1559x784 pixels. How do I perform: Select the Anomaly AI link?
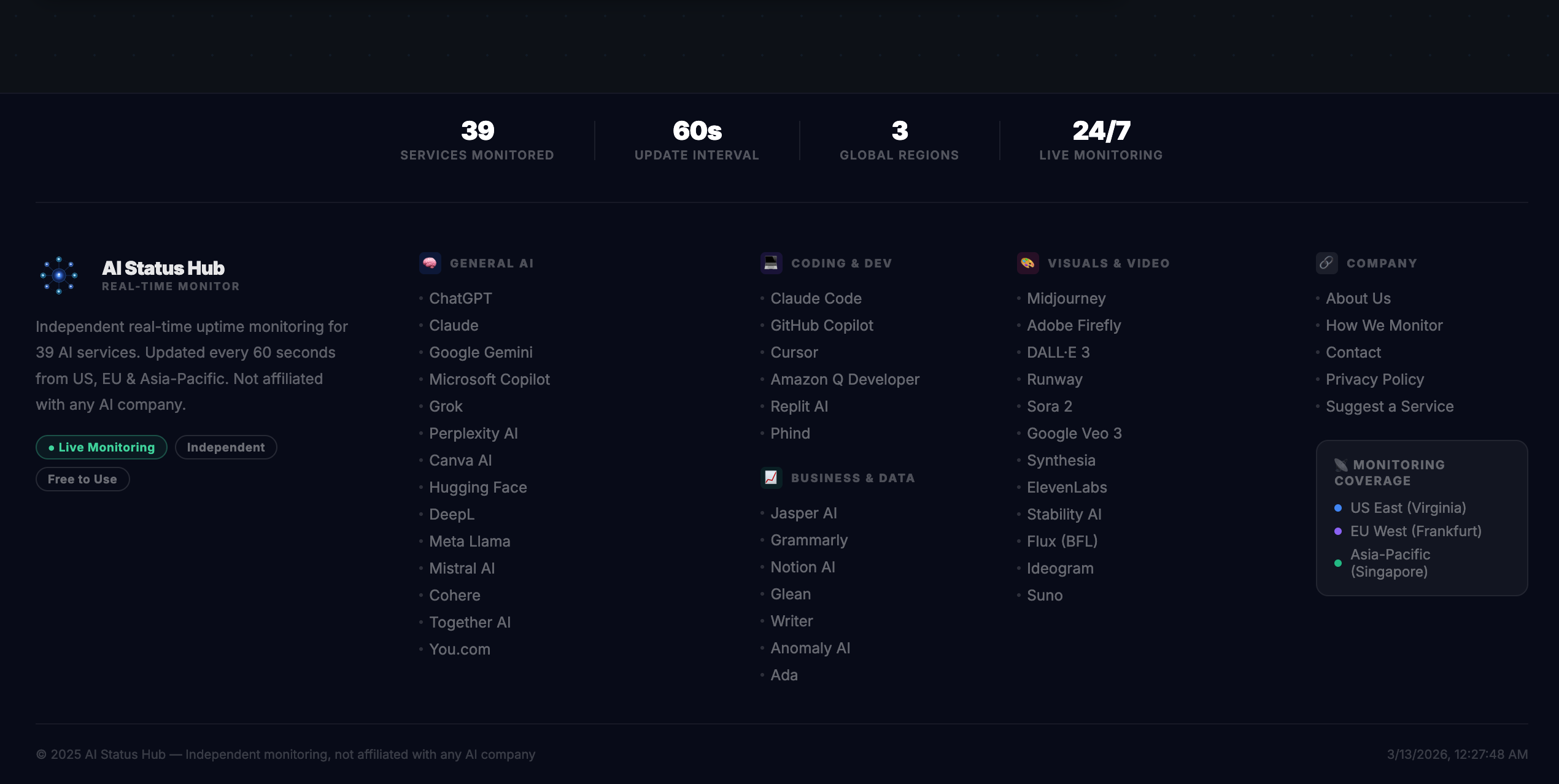pyautogui.click(x=810, y=648)
